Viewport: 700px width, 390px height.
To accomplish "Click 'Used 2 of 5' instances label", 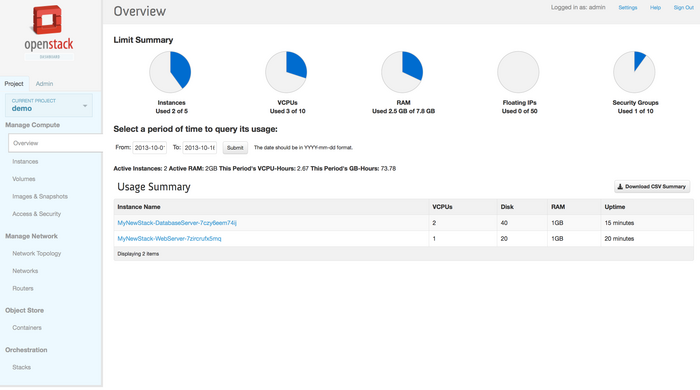I will [x=171, y=111].
